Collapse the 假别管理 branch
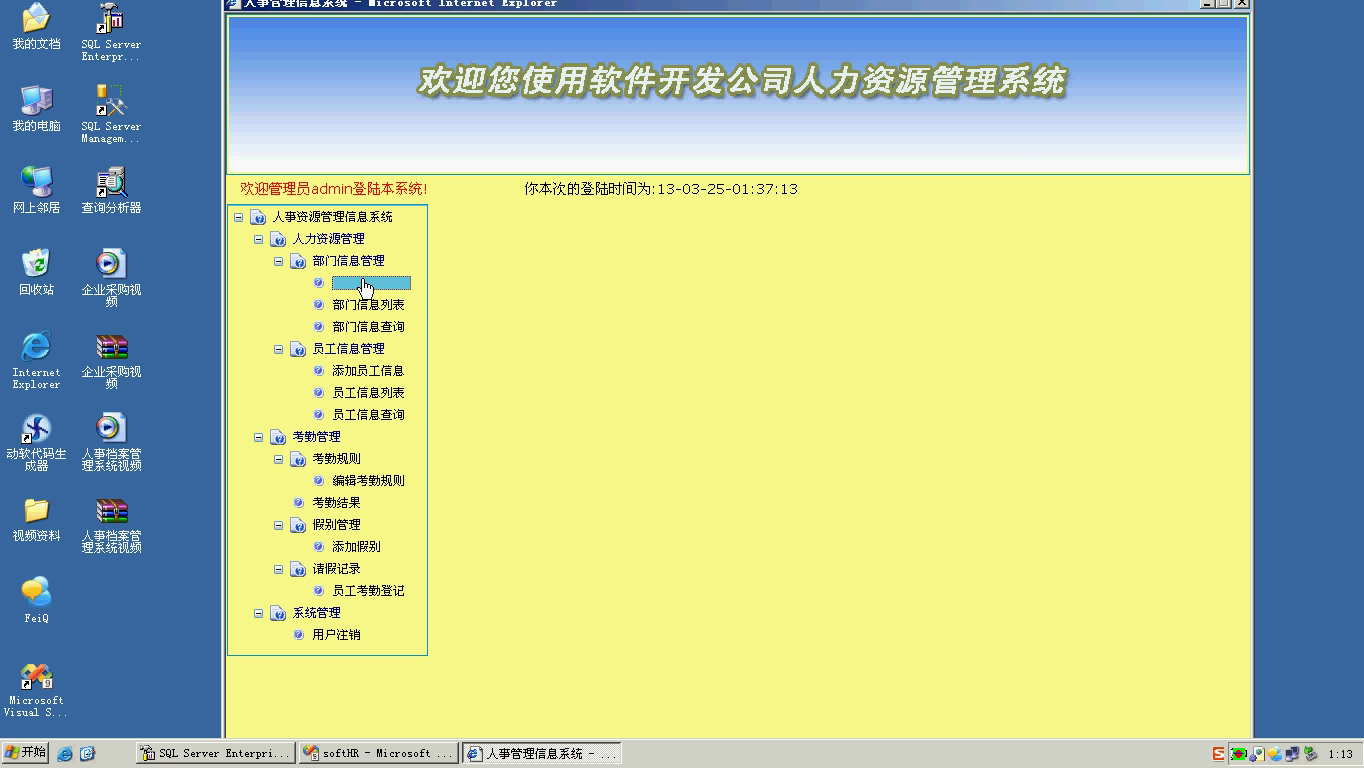Image resolution: width=1364 pixels, height=768 pixels. [279, 525]
